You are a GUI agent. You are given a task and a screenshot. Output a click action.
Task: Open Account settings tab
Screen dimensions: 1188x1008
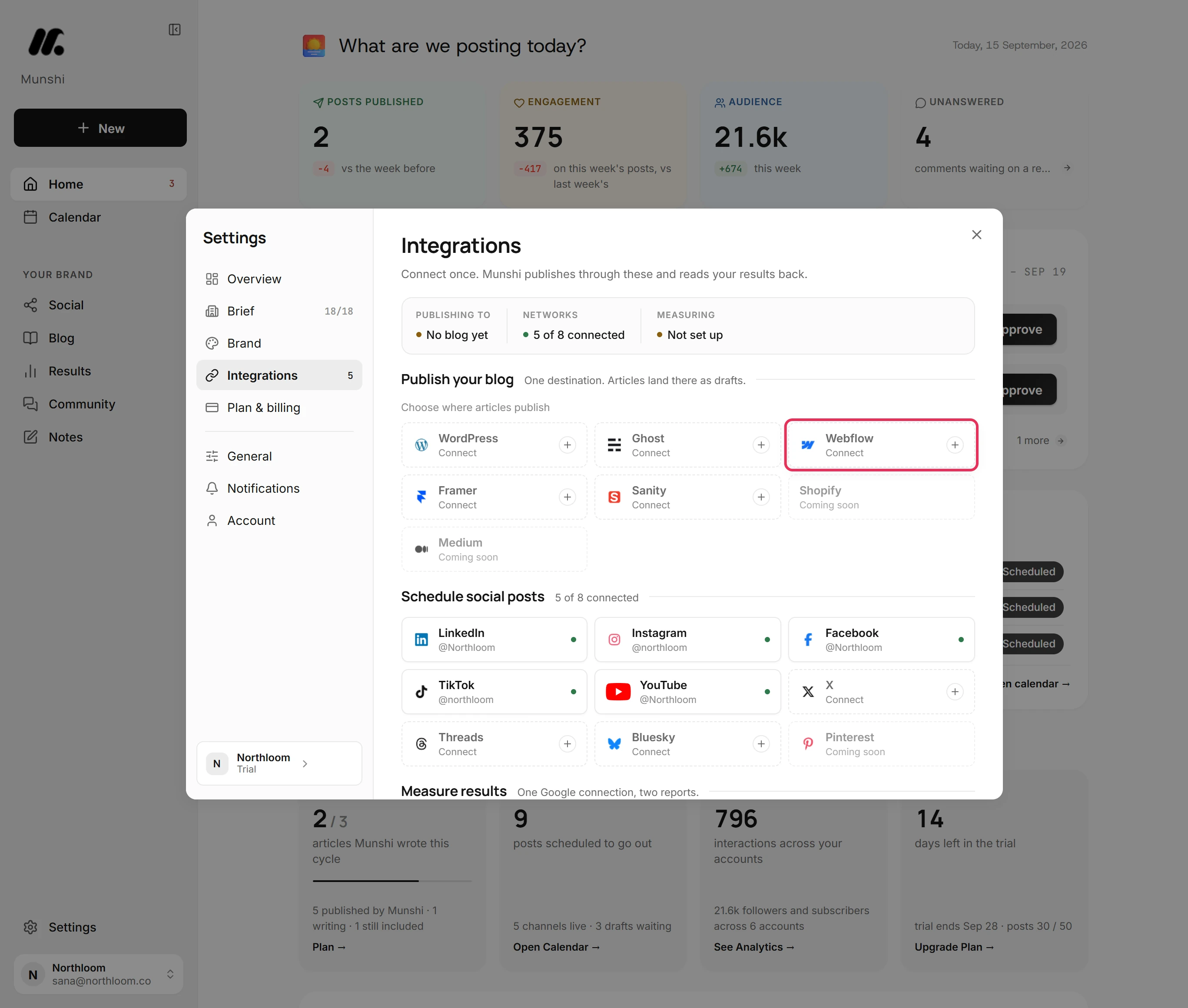[x=279, y=521]
